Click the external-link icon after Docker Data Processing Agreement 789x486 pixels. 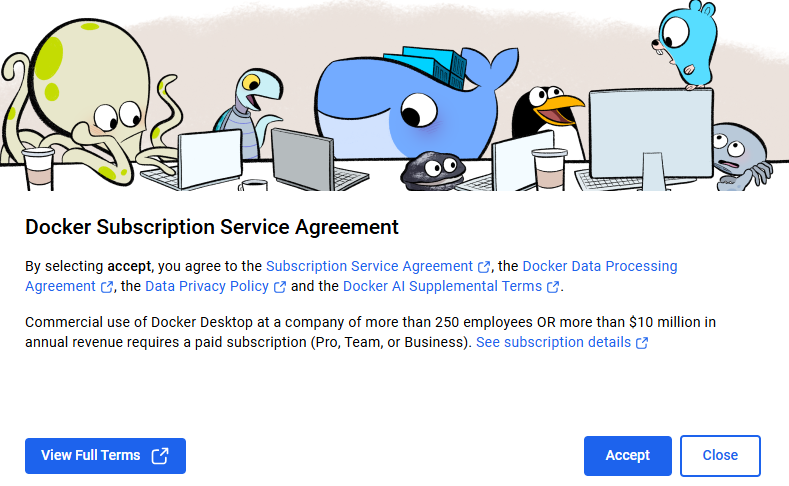[107, 287]
